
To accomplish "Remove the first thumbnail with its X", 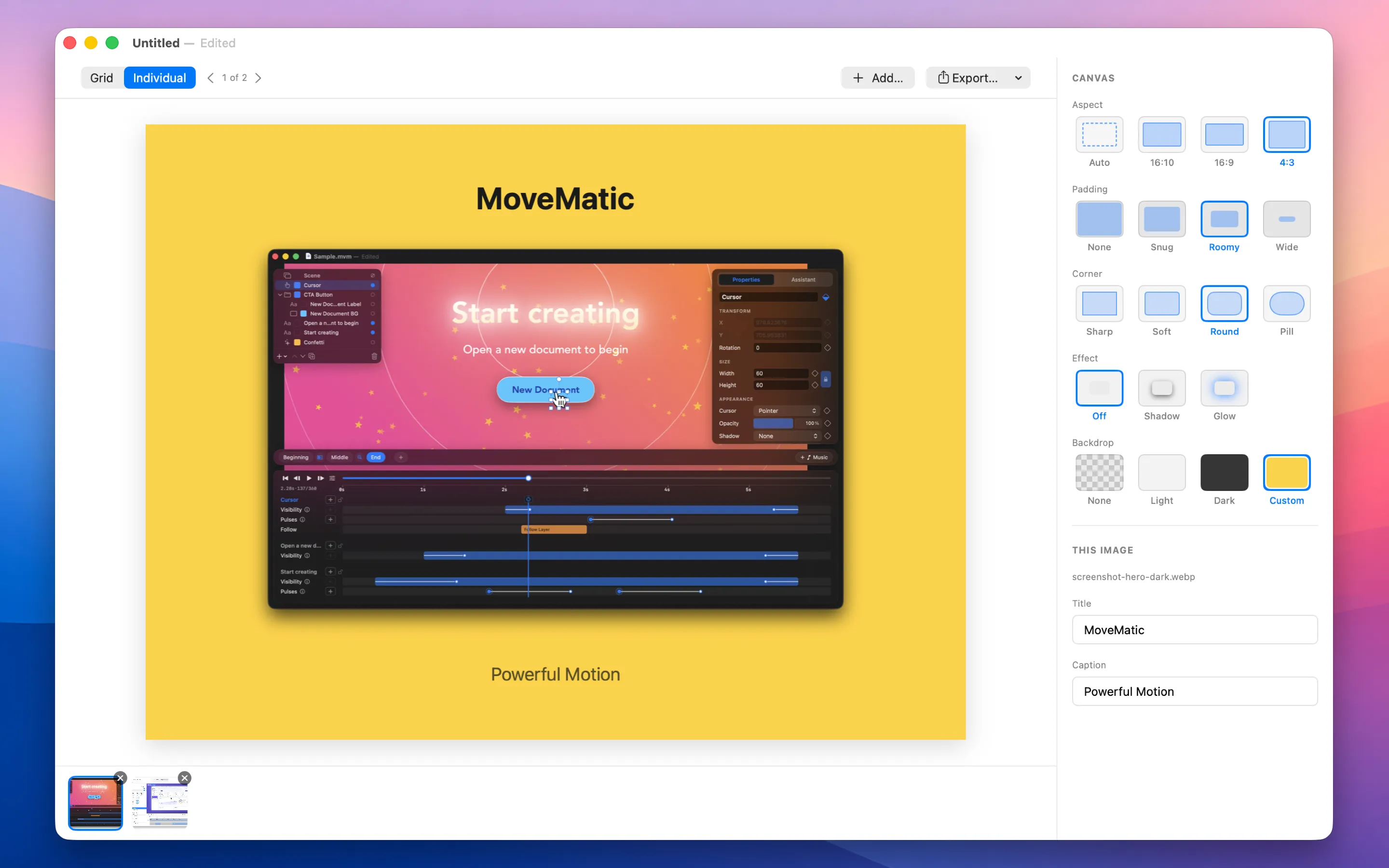I will (x=121, y=778).
